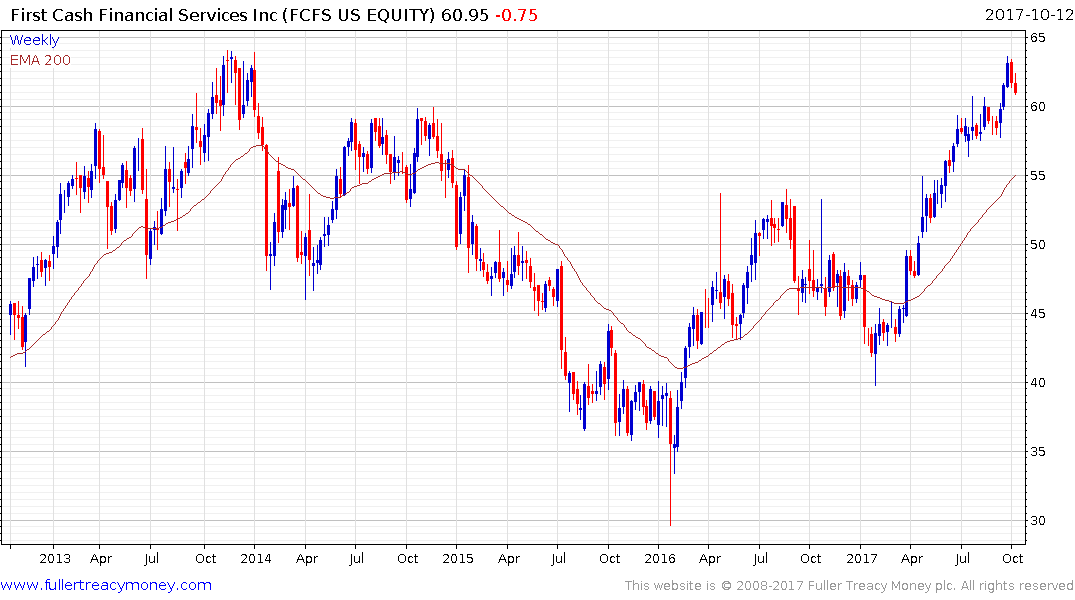Click the 2014 year label on time axis
The width and height of the screenshot is (1075, 600).
pyautogui.click(x=256, y=558)
